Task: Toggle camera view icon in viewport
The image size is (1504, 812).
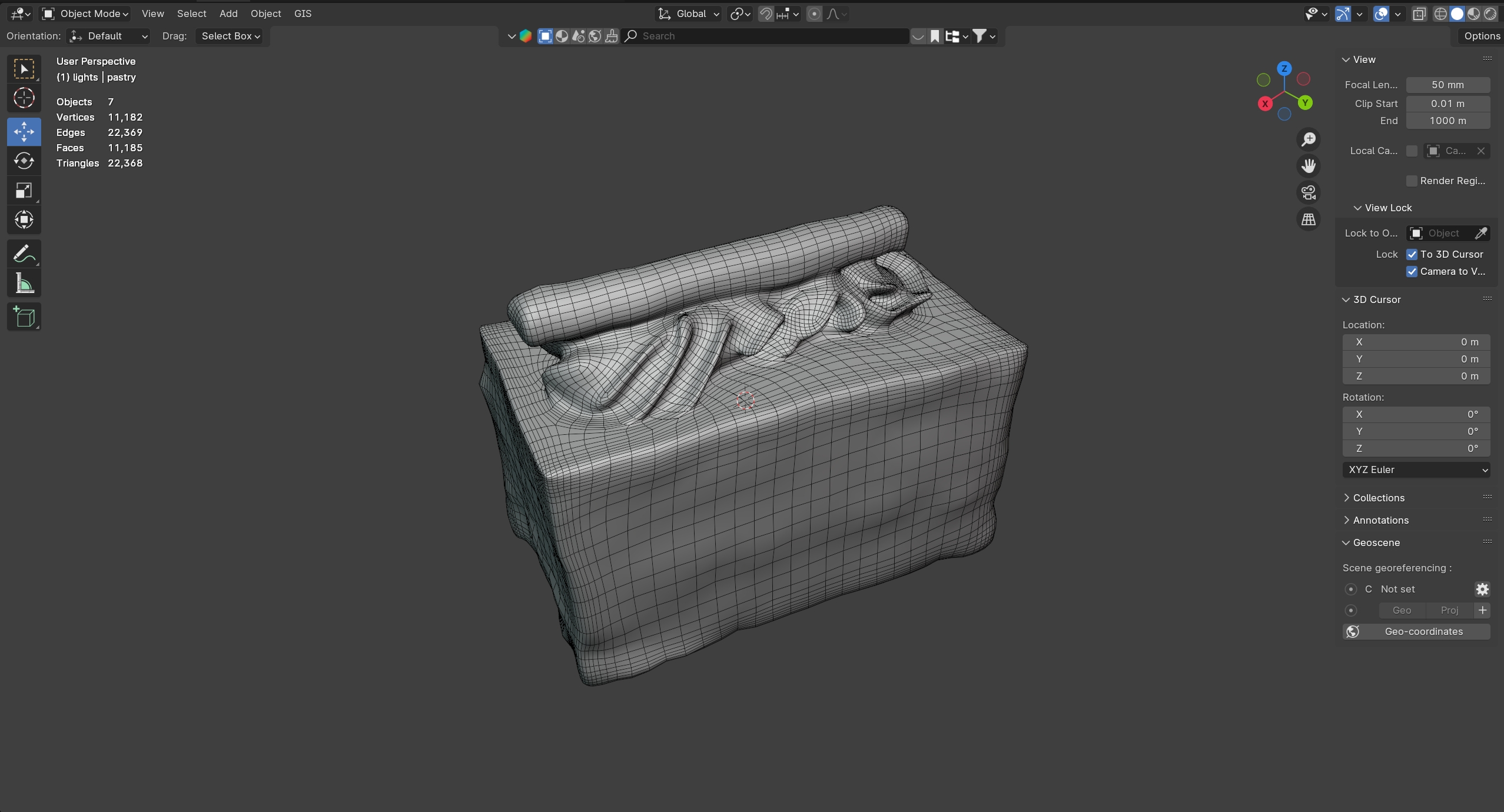Action: (1308, 192)
